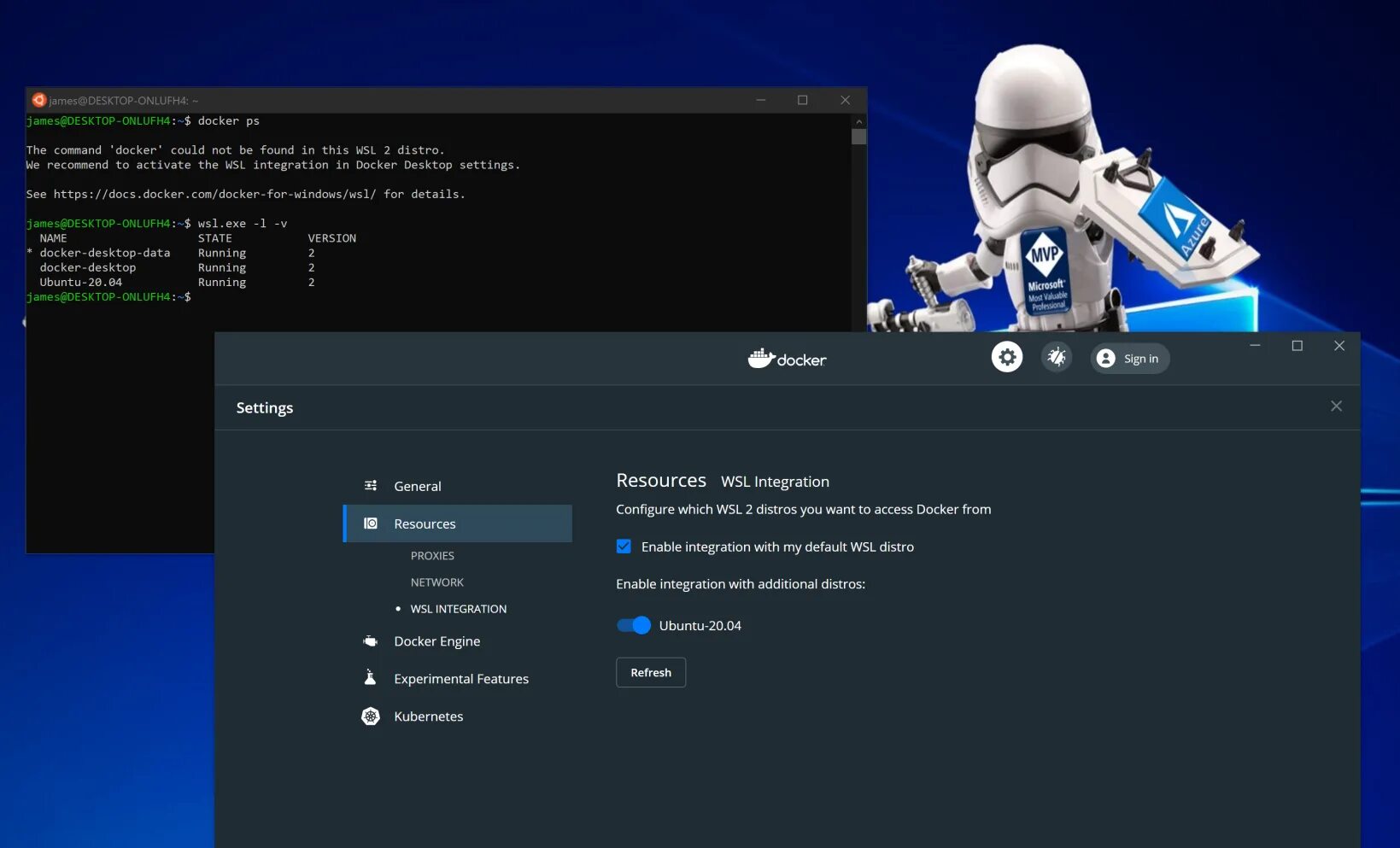Toggle Ubuntu-20.04 integration switch off
Viewport: 1400px width, 848px height.
pyautogui.click(x=634, y=625)
